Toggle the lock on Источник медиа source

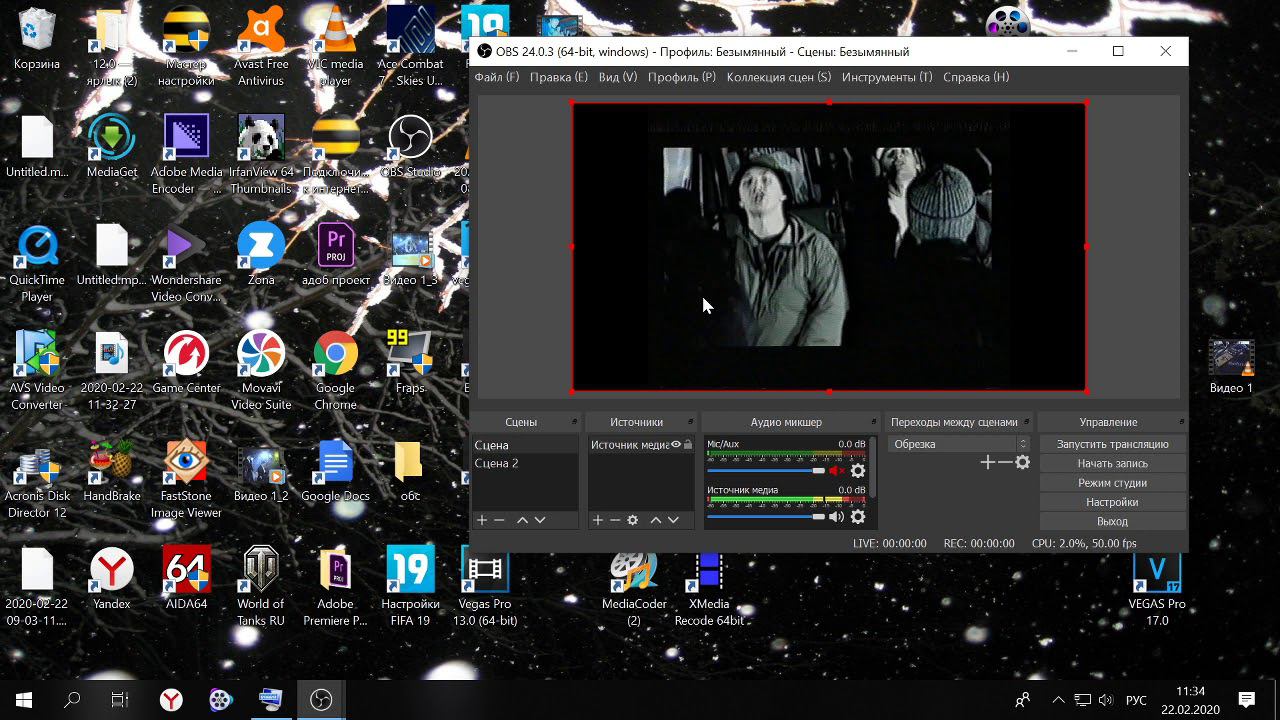tap(688, 445)
